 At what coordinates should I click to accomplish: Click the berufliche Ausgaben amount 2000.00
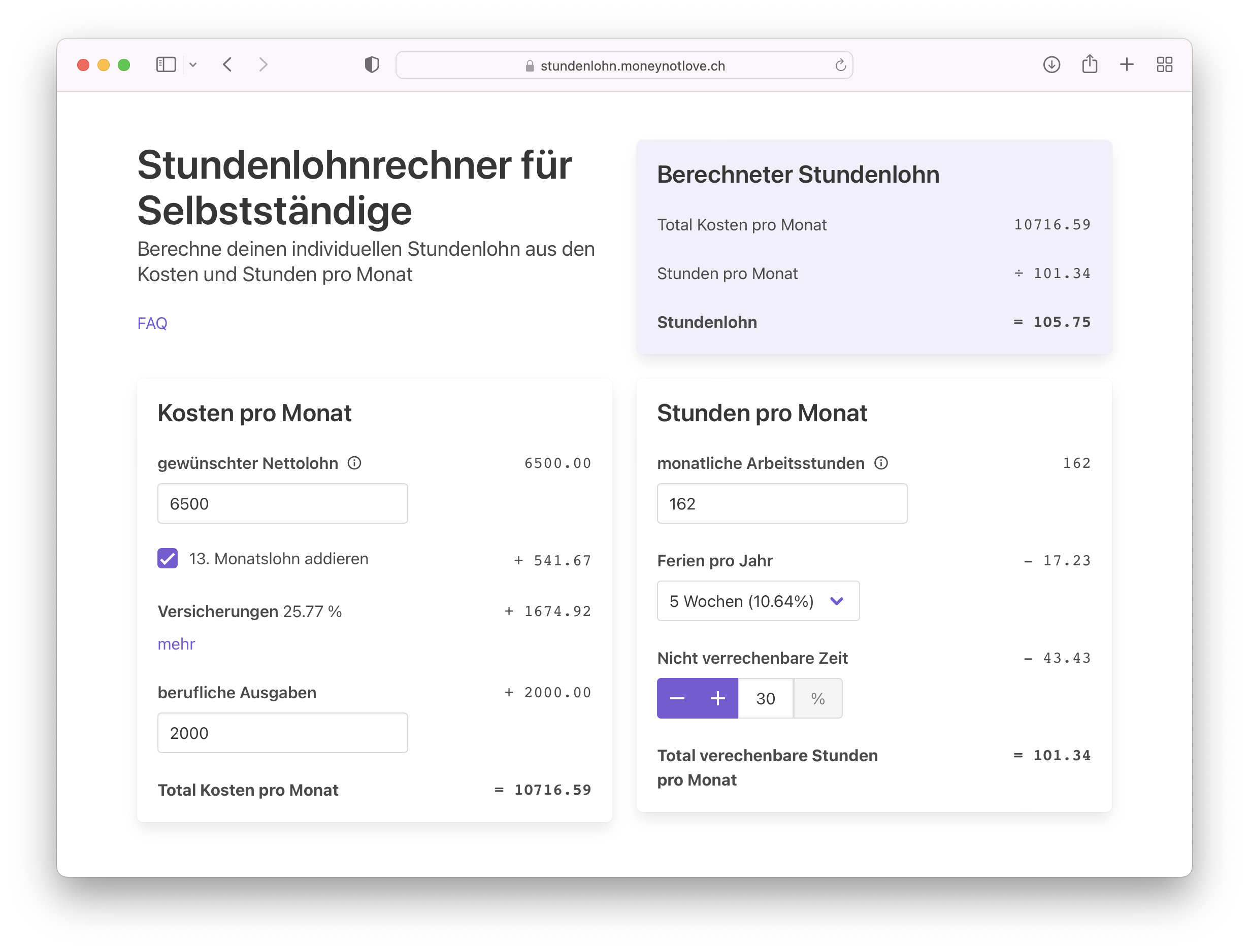pos(557,692)
